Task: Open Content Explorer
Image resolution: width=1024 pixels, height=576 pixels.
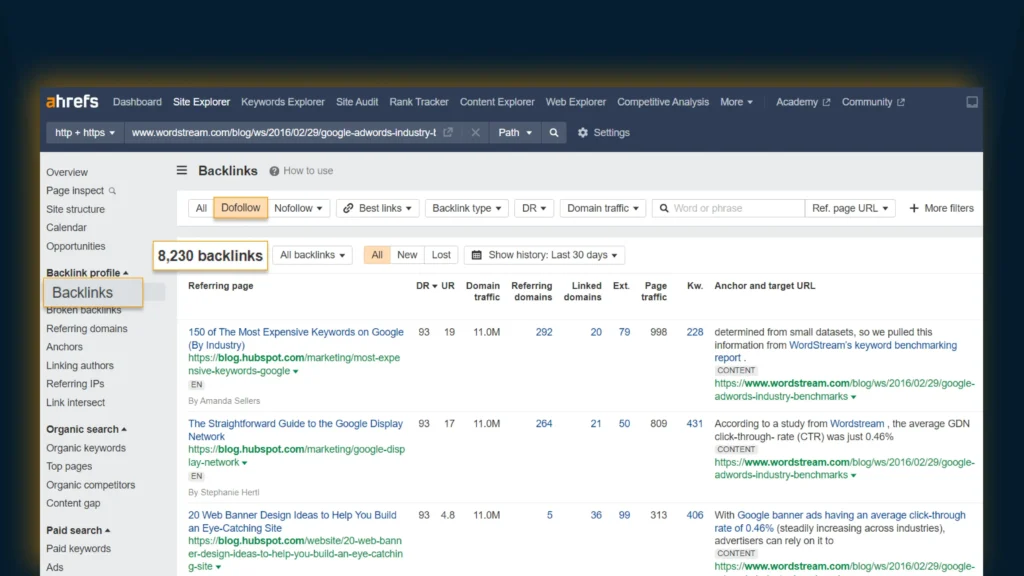Action: tap(497, 102)
